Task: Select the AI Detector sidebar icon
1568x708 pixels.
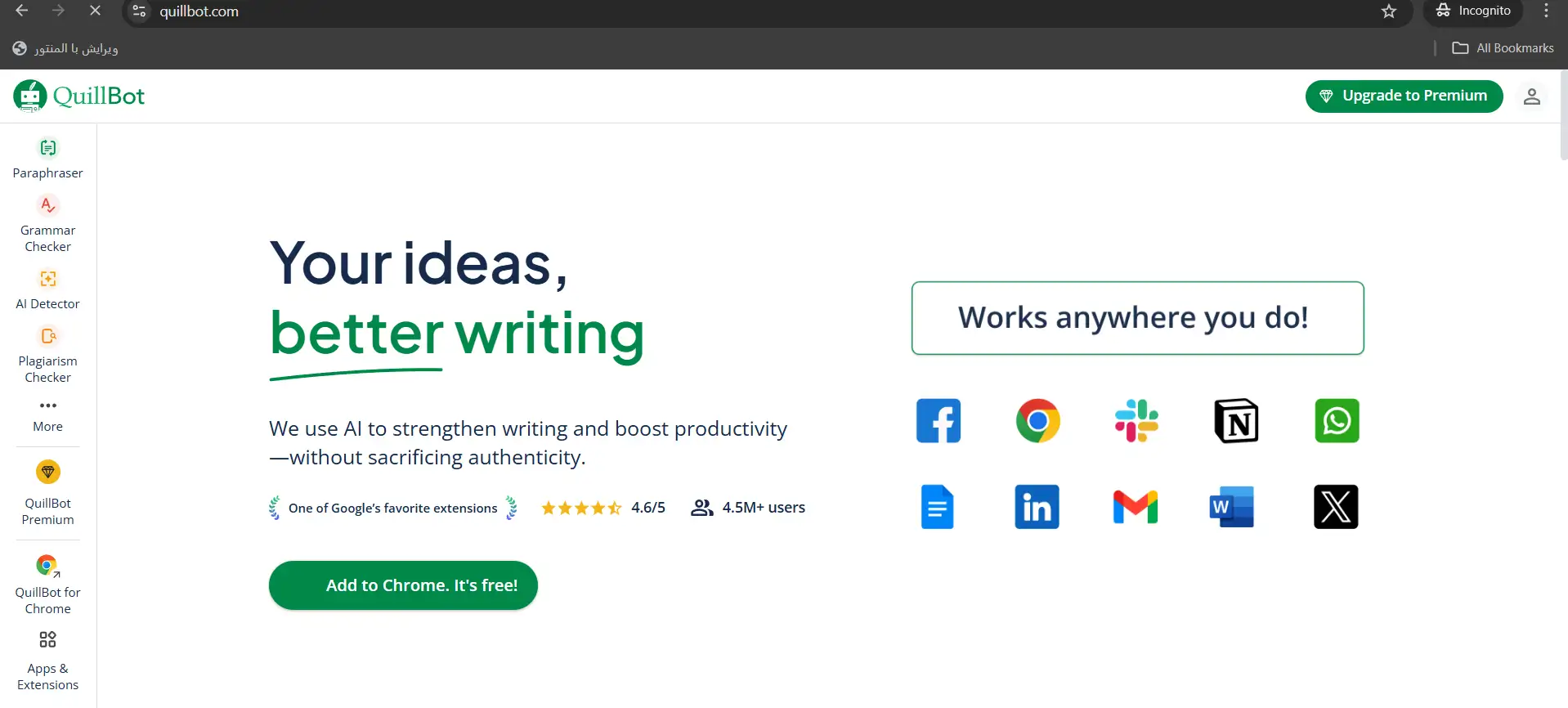Action: (x=48, y=279)
